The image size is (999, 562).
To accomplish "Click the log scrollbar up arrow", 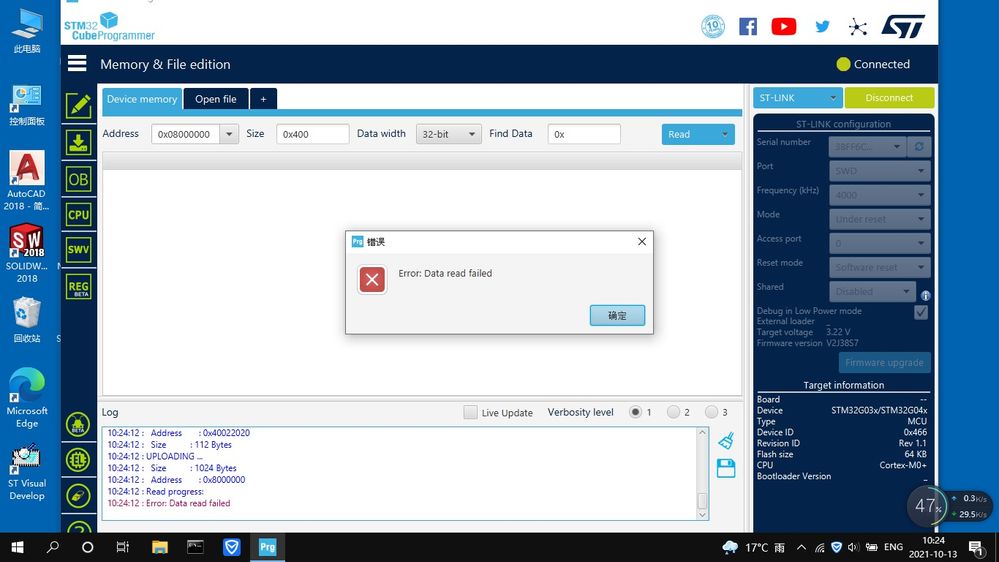I will coord(702,433).
